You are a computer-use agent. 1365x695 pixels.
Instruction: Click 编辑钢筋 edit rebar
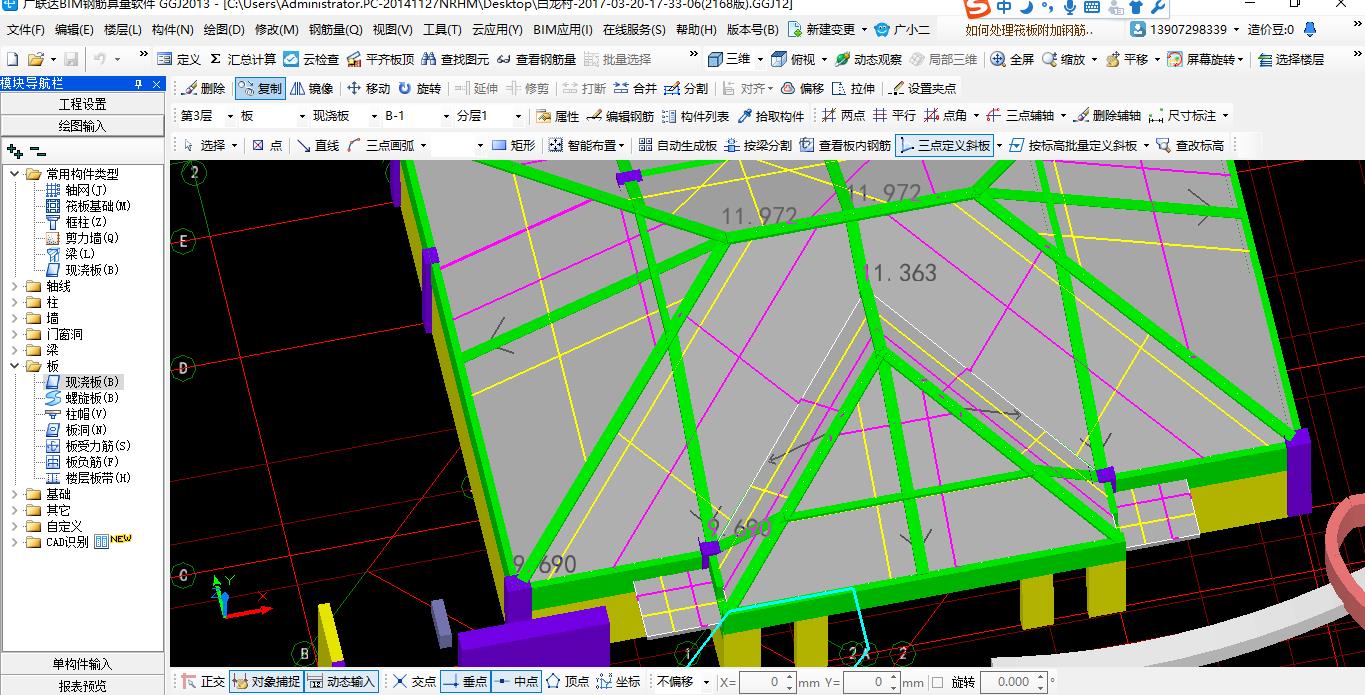click(x=620, y=116)
